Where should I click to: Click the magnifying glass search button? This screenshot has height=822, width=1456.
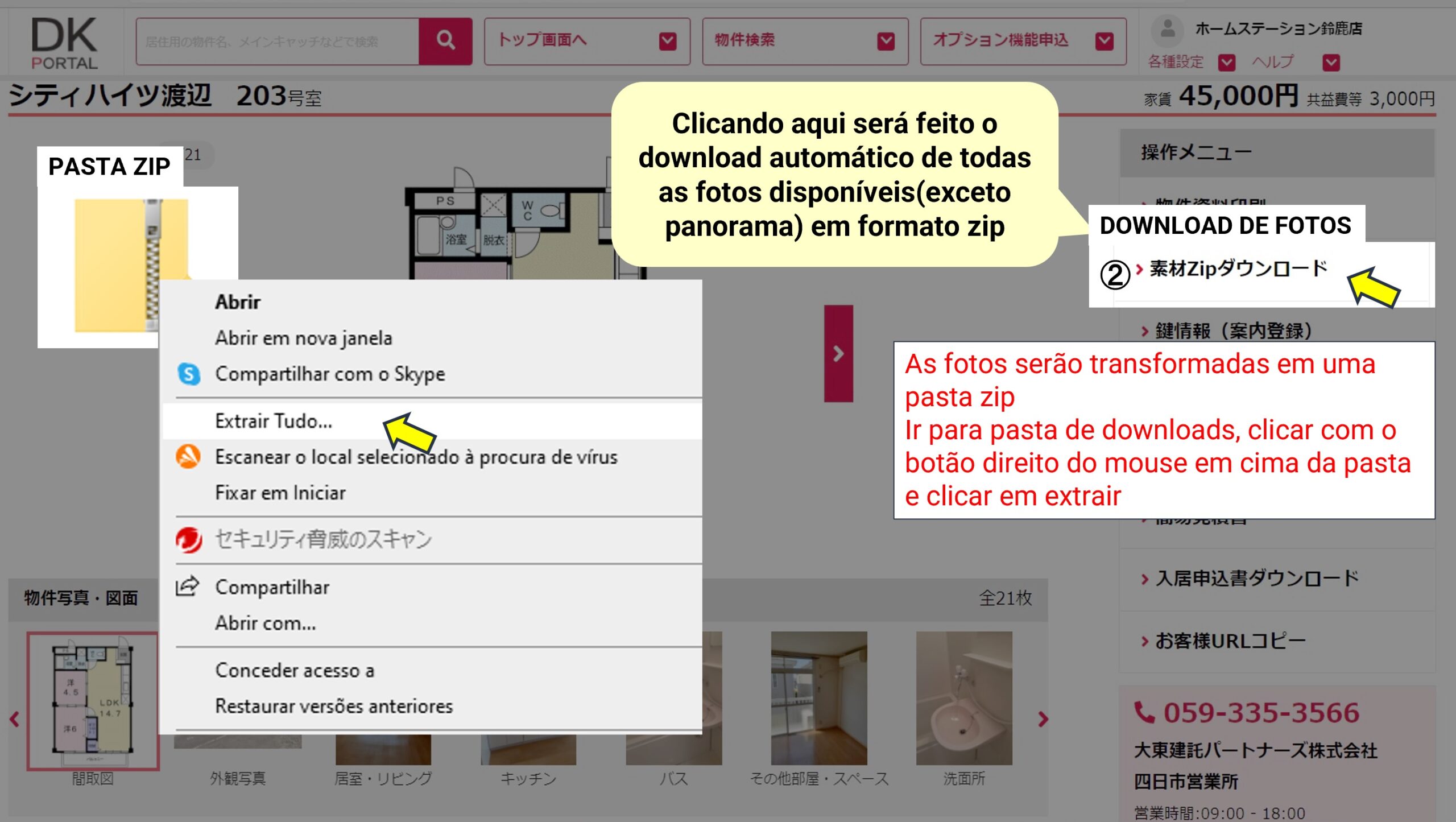pyautogui.click(x=445, y=41)
